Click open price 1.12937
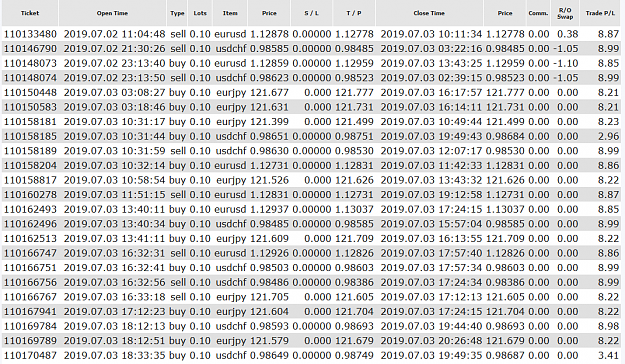The image size is (625, 364). tap(269, 209)
